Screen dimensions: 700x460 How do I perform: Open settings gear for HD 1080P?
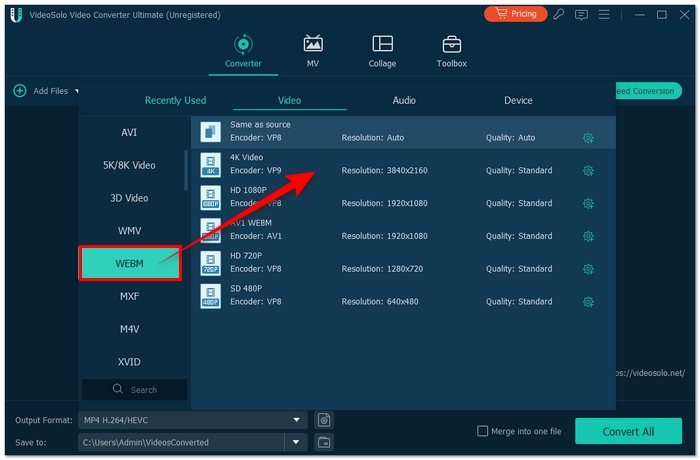click(x=588, y=204)
